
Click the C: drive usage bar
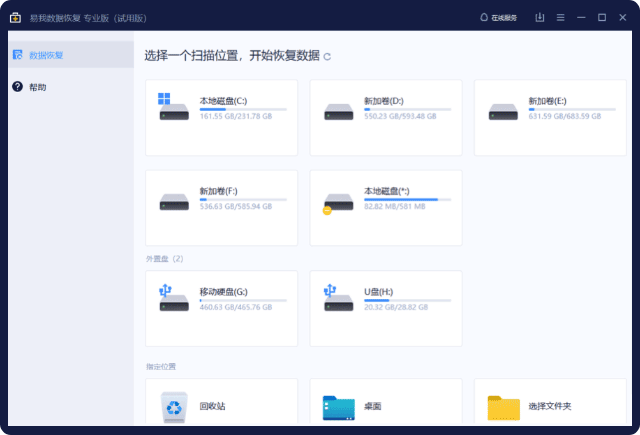(243, 109)
